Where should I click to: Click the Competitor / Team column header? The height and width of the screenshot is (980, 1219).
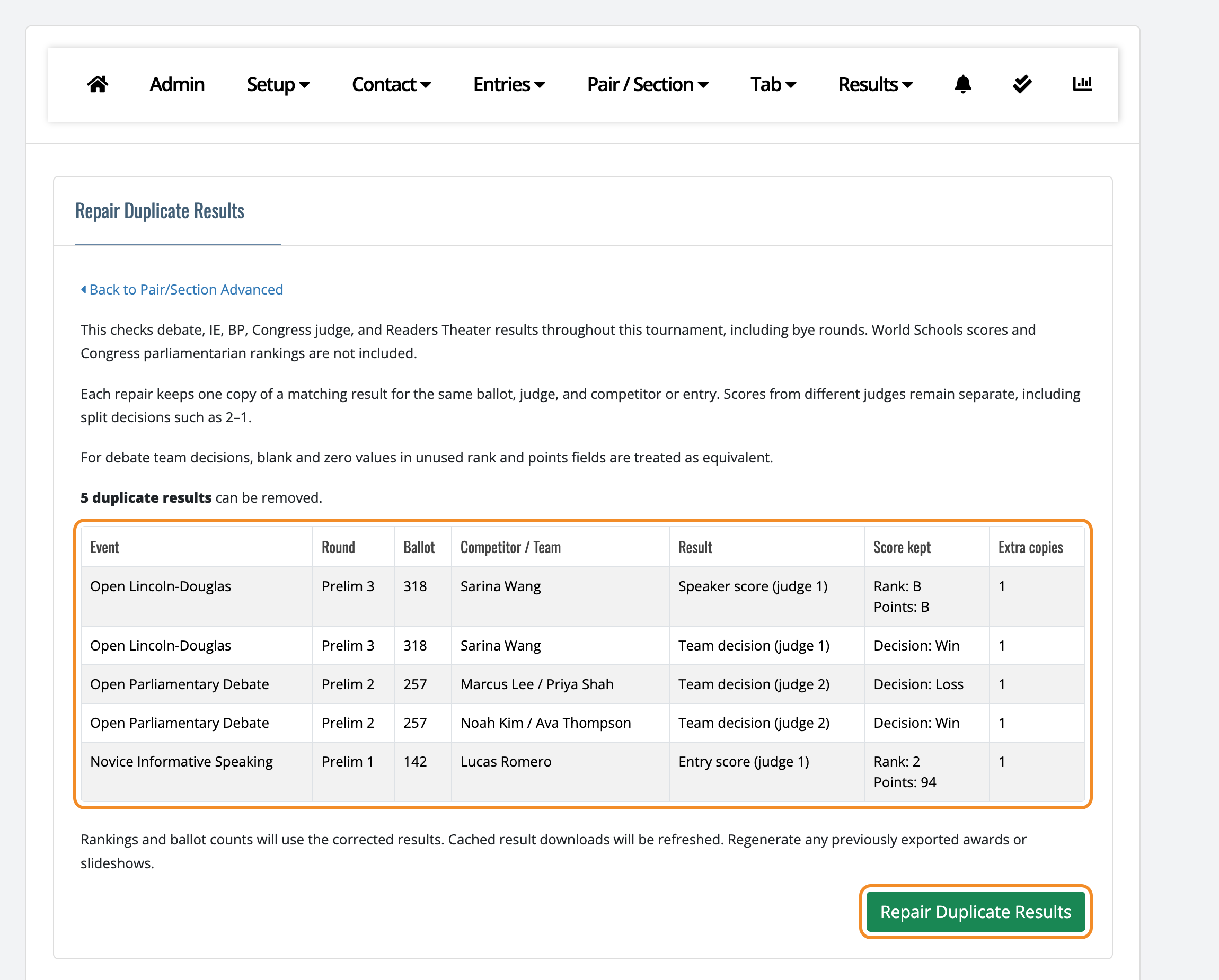[x=560, y=547]
